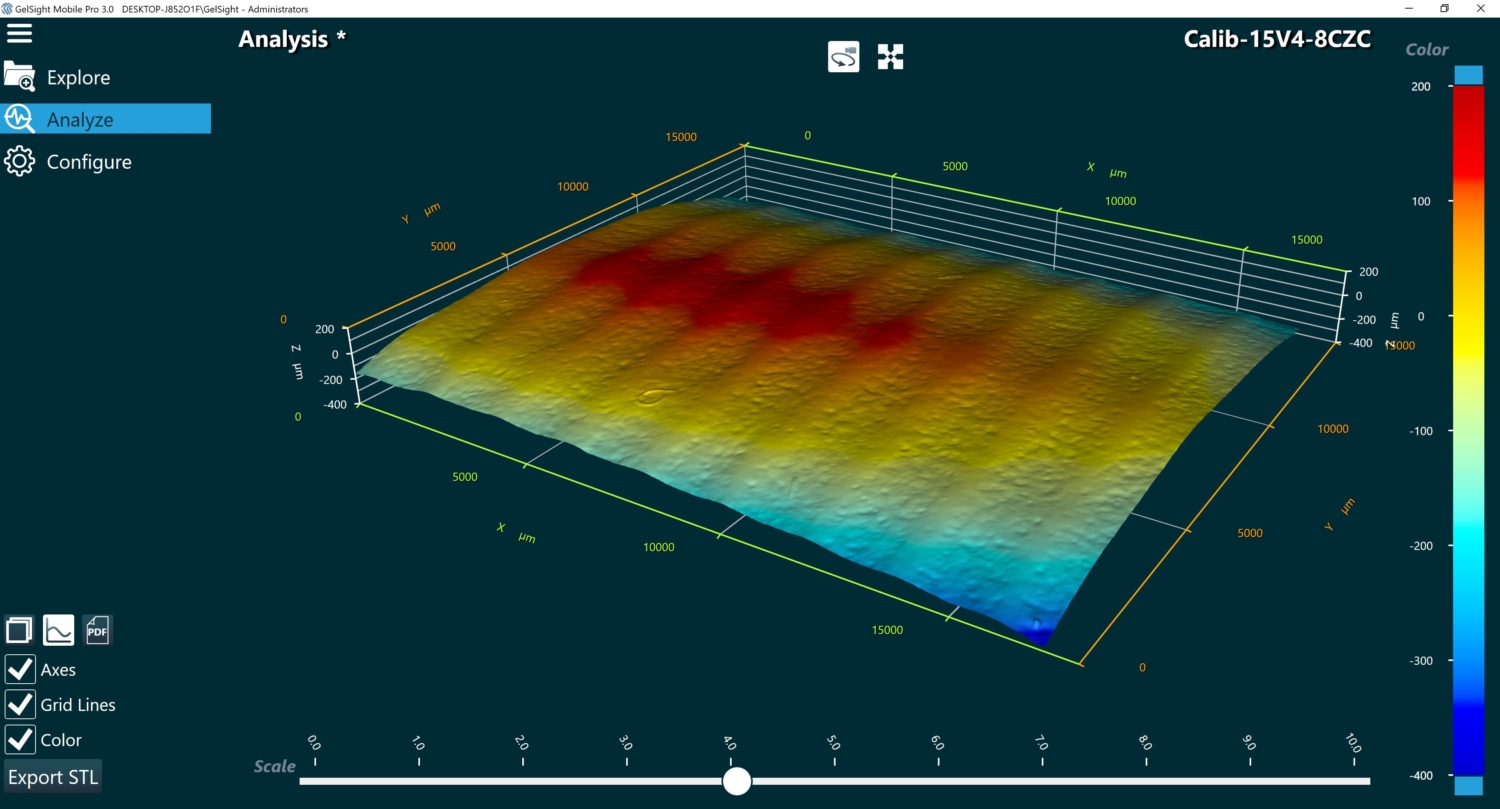Open Configure via the gear icon

[19, 161]
